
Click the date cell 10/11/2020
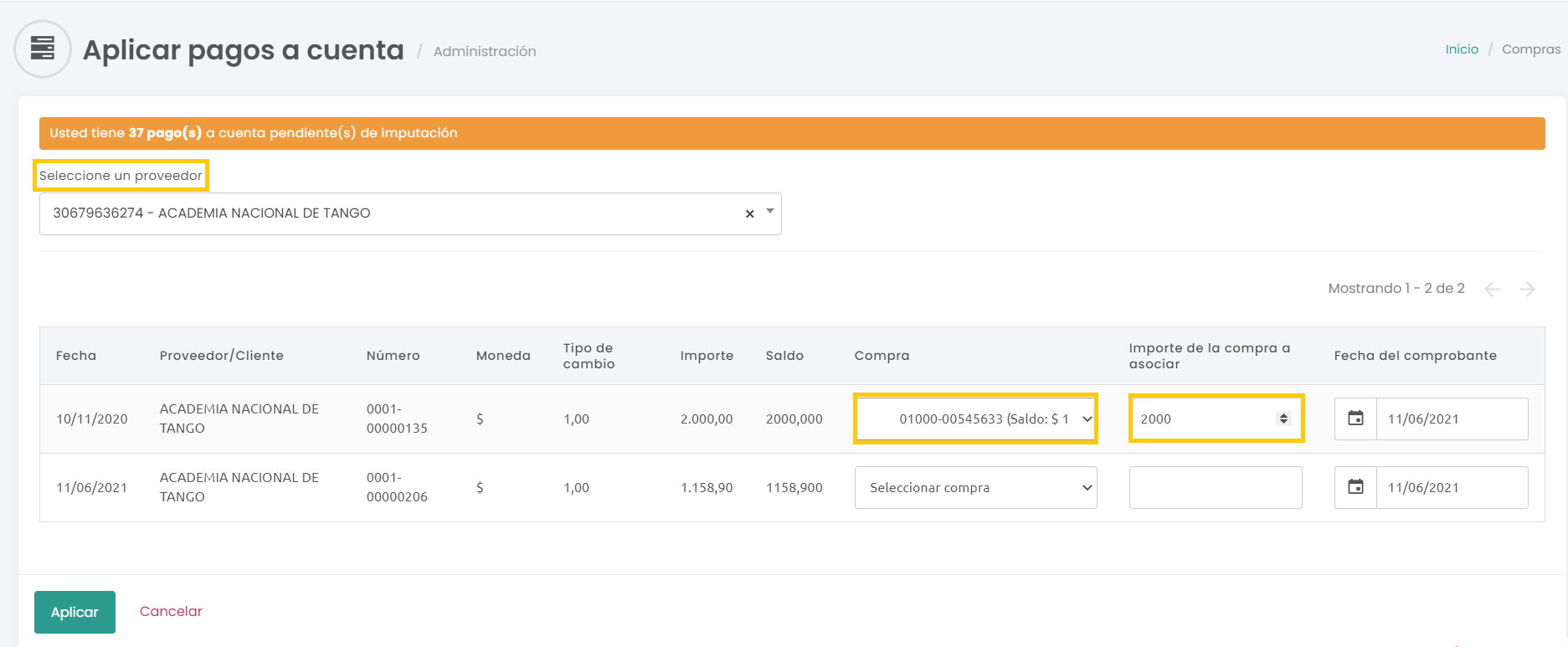92,418
